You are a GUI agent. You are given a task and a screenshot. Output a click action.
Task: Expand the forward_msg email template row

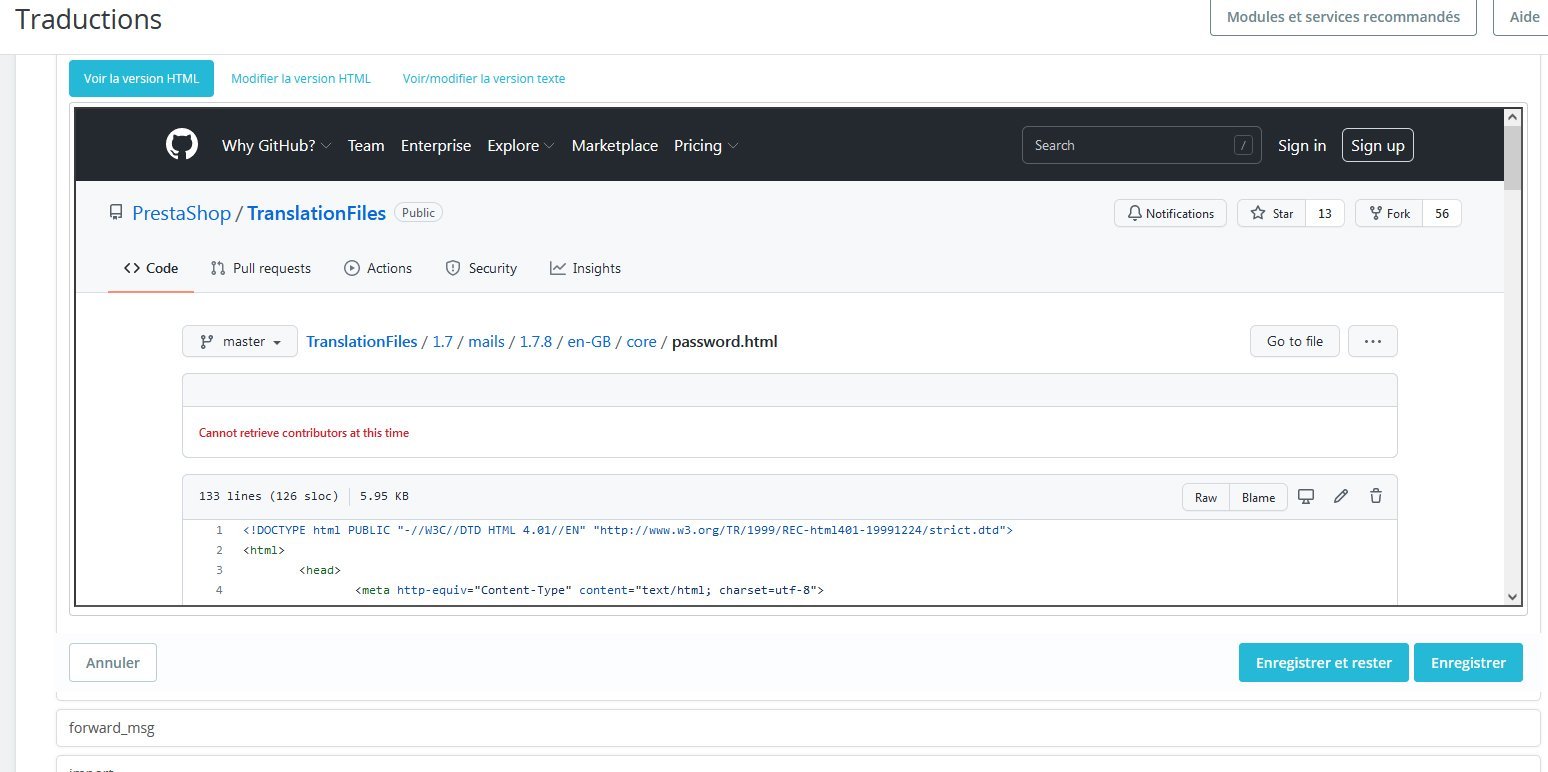coord(798,728)
